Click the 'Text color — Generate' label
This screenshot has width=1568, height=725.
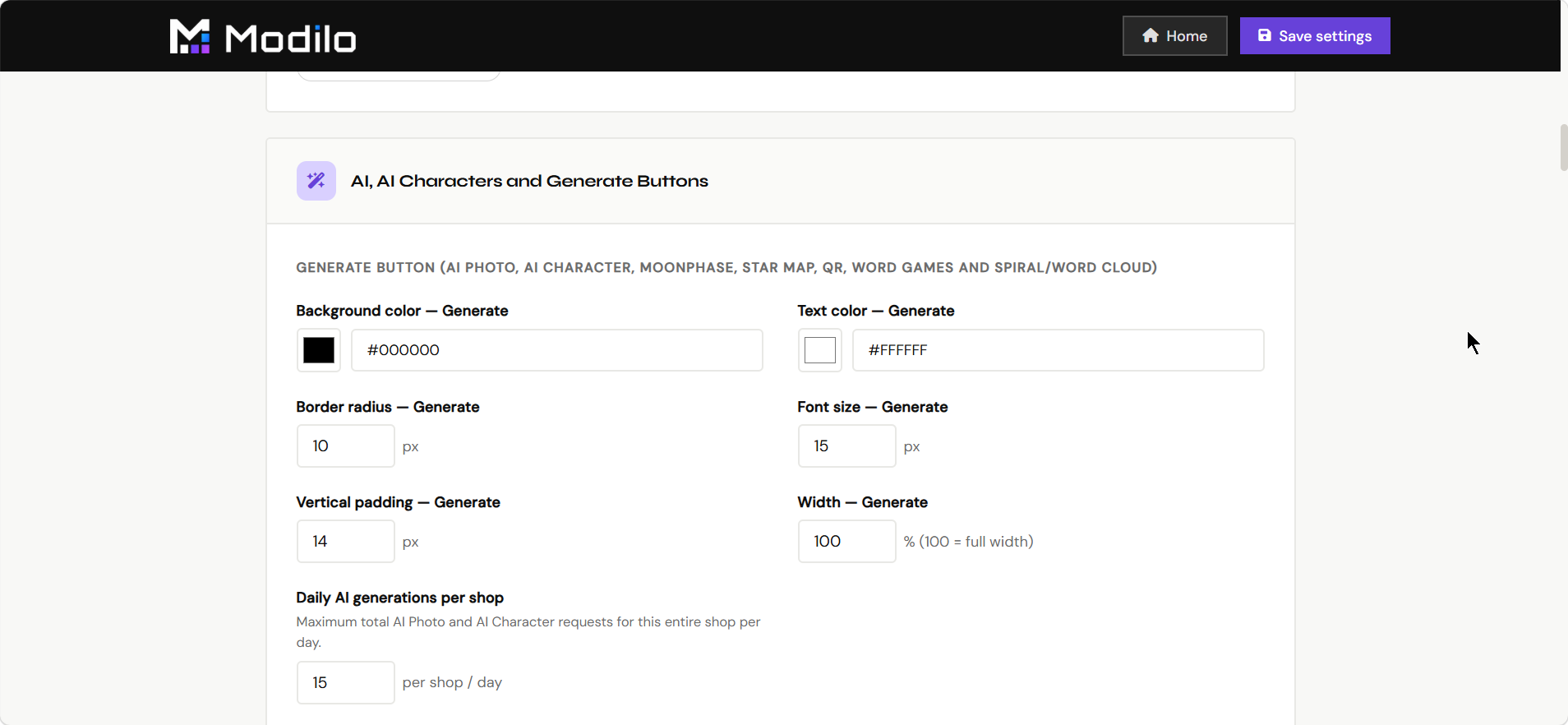pos(876,311)
